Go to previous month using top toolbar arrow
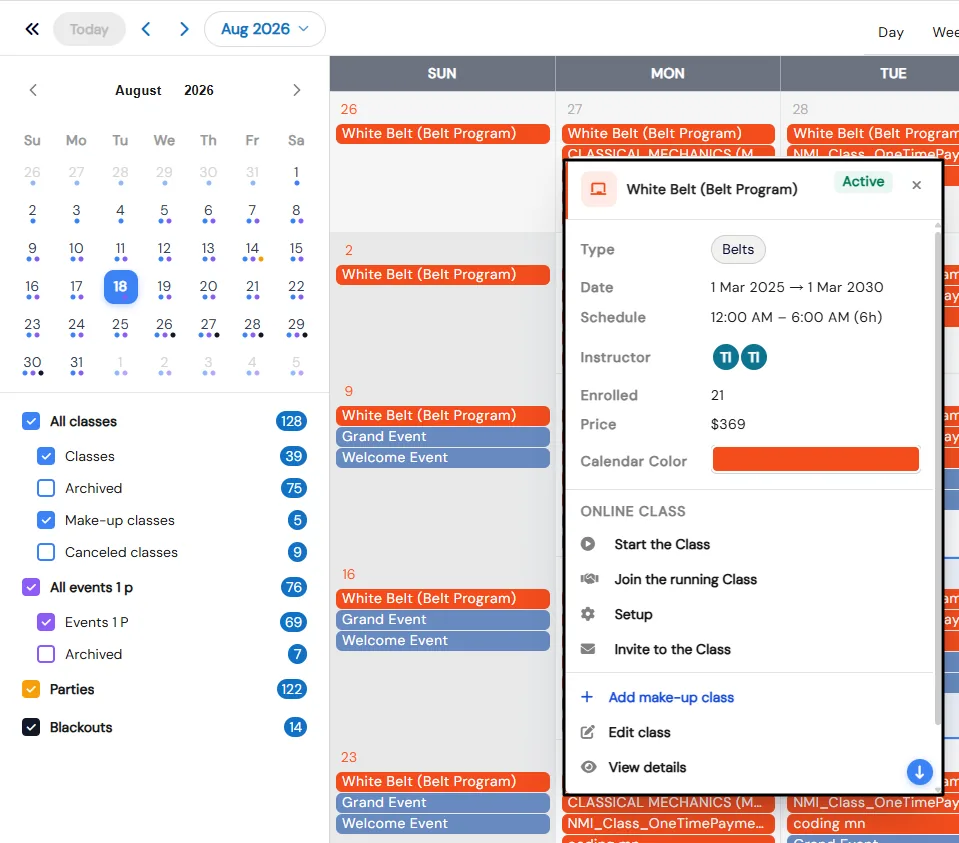Viewport: 959px width, 843px height. (x=146, y=29)
